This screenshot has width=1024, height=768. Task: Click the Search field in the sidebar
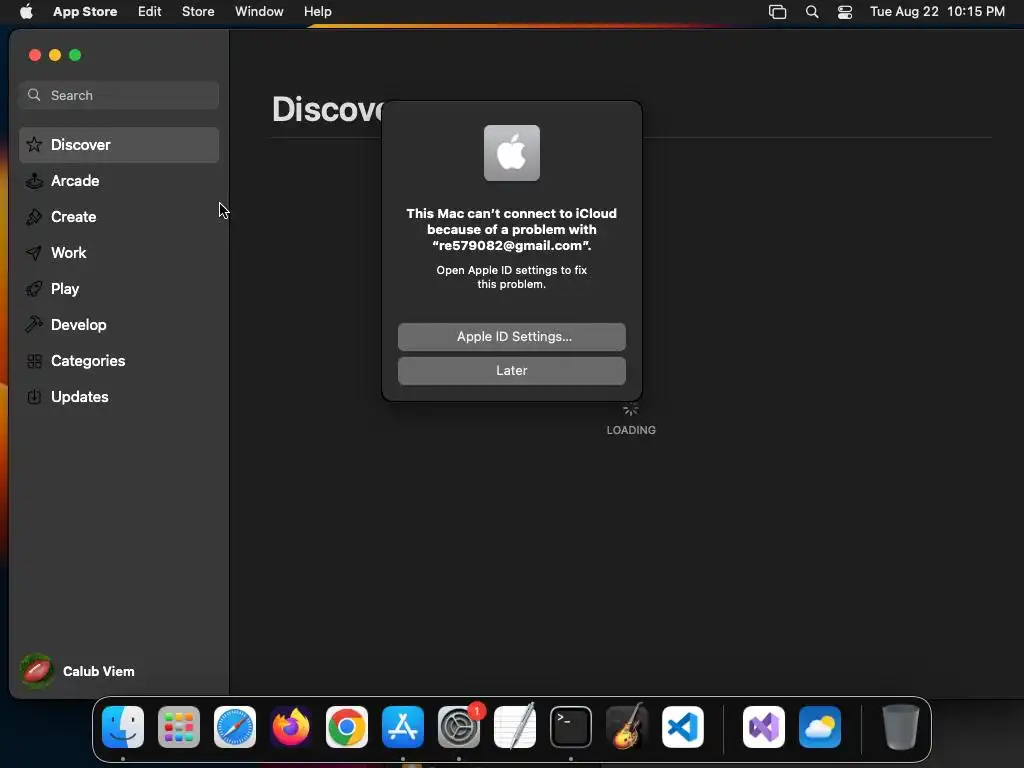(119, 95)
